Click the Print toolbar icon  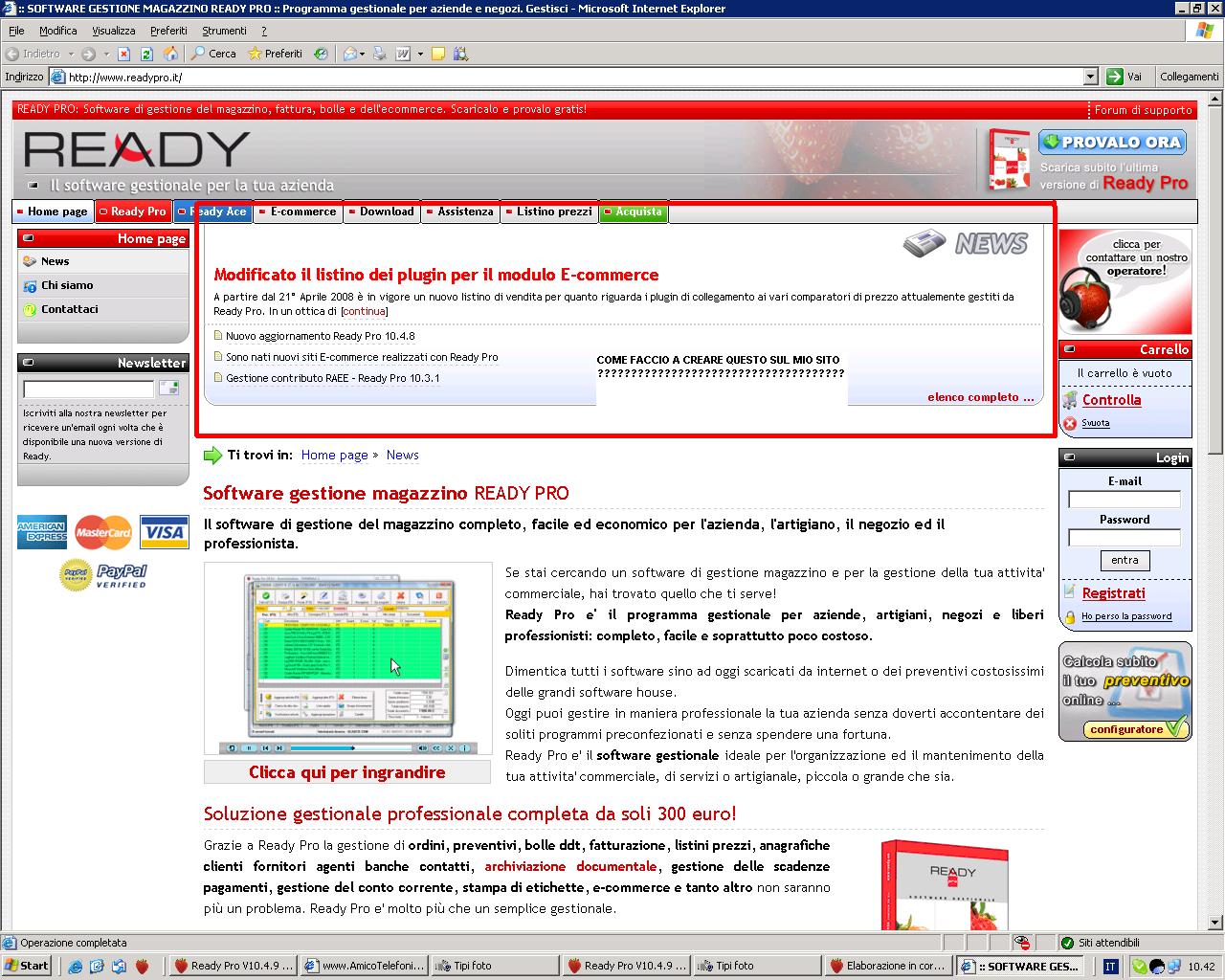[x=380, y=54]
